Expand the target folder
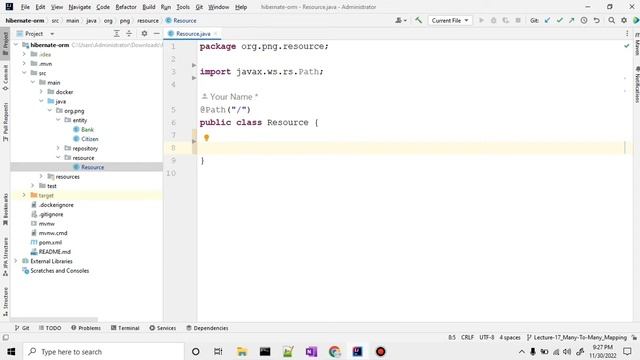 click(x=24, y=195)
